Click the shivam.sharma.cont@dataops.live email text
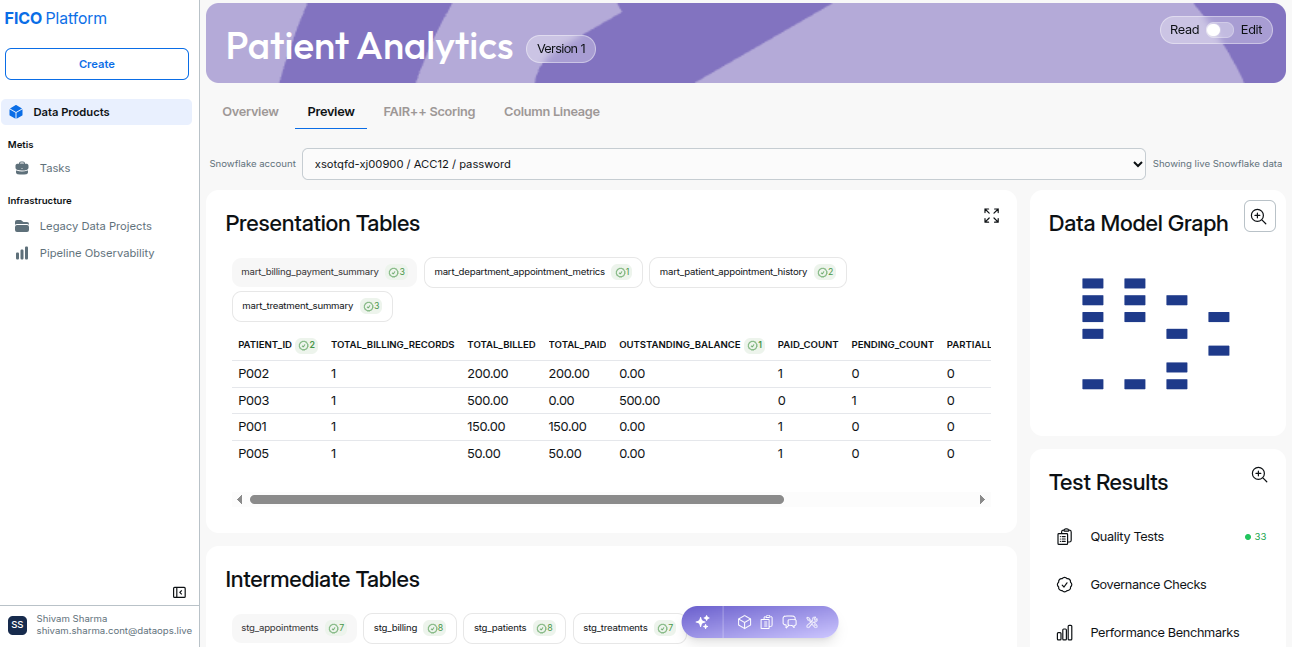 tap(114, 632)
